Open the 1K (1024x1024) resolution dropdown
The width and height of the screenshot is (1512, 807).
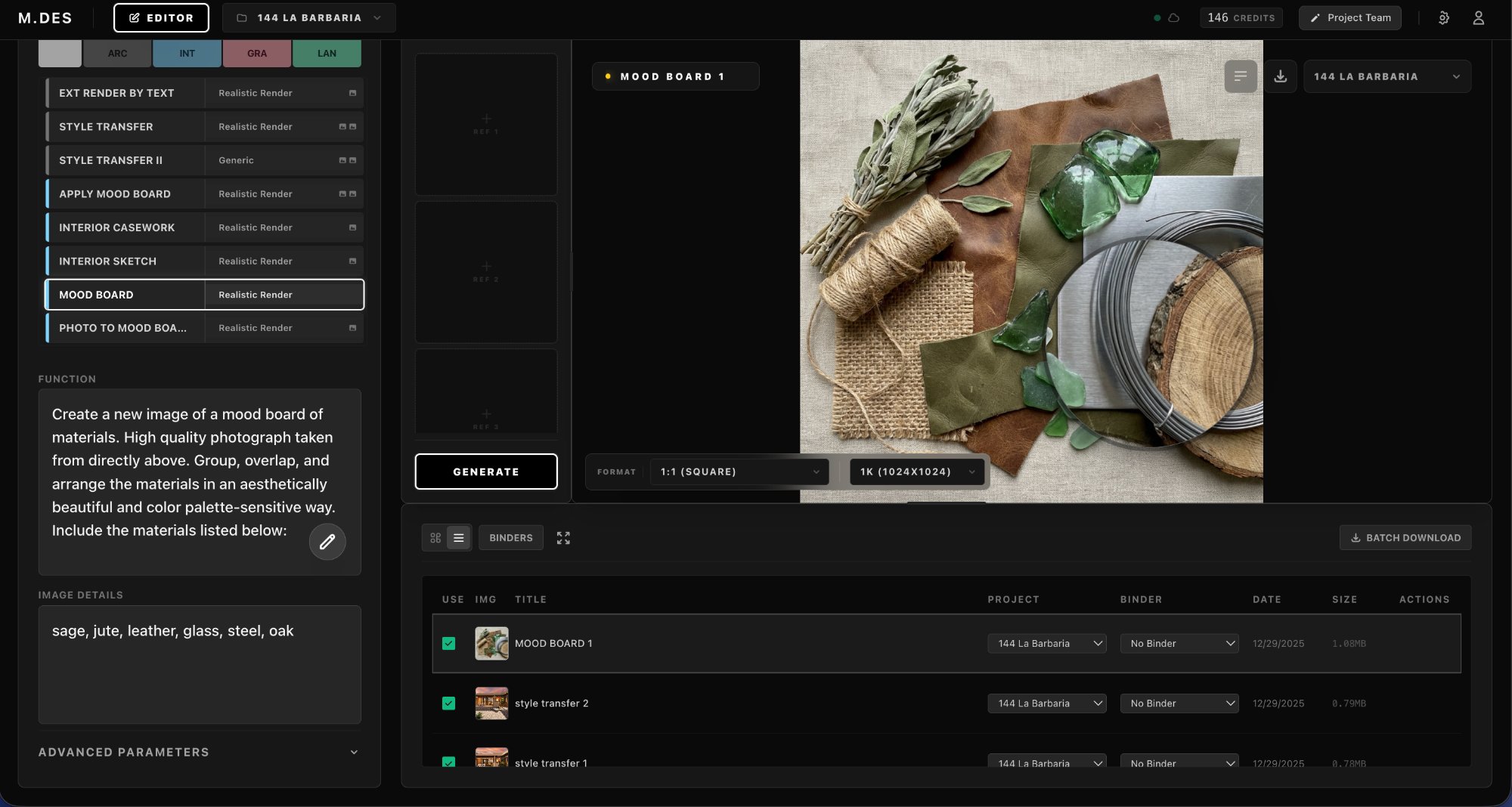click(x=917, y=472)
